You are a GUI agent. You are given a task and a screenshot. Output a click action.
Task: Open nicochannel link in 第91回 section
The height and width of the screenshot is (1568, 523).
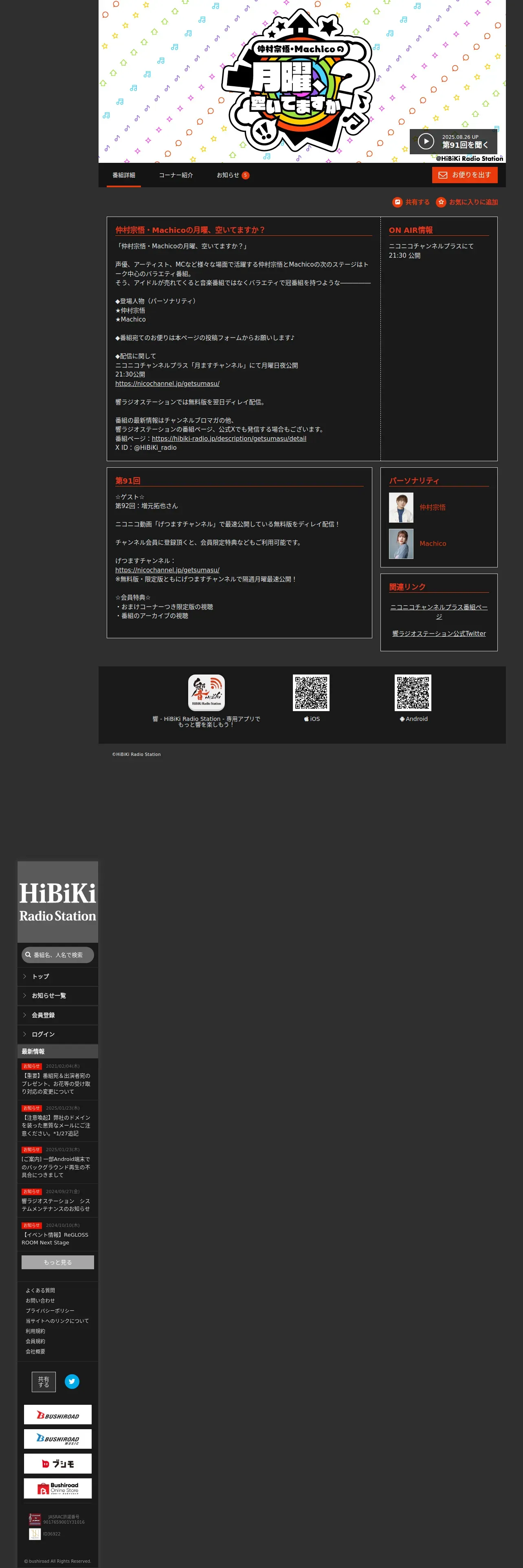[167, 570]
